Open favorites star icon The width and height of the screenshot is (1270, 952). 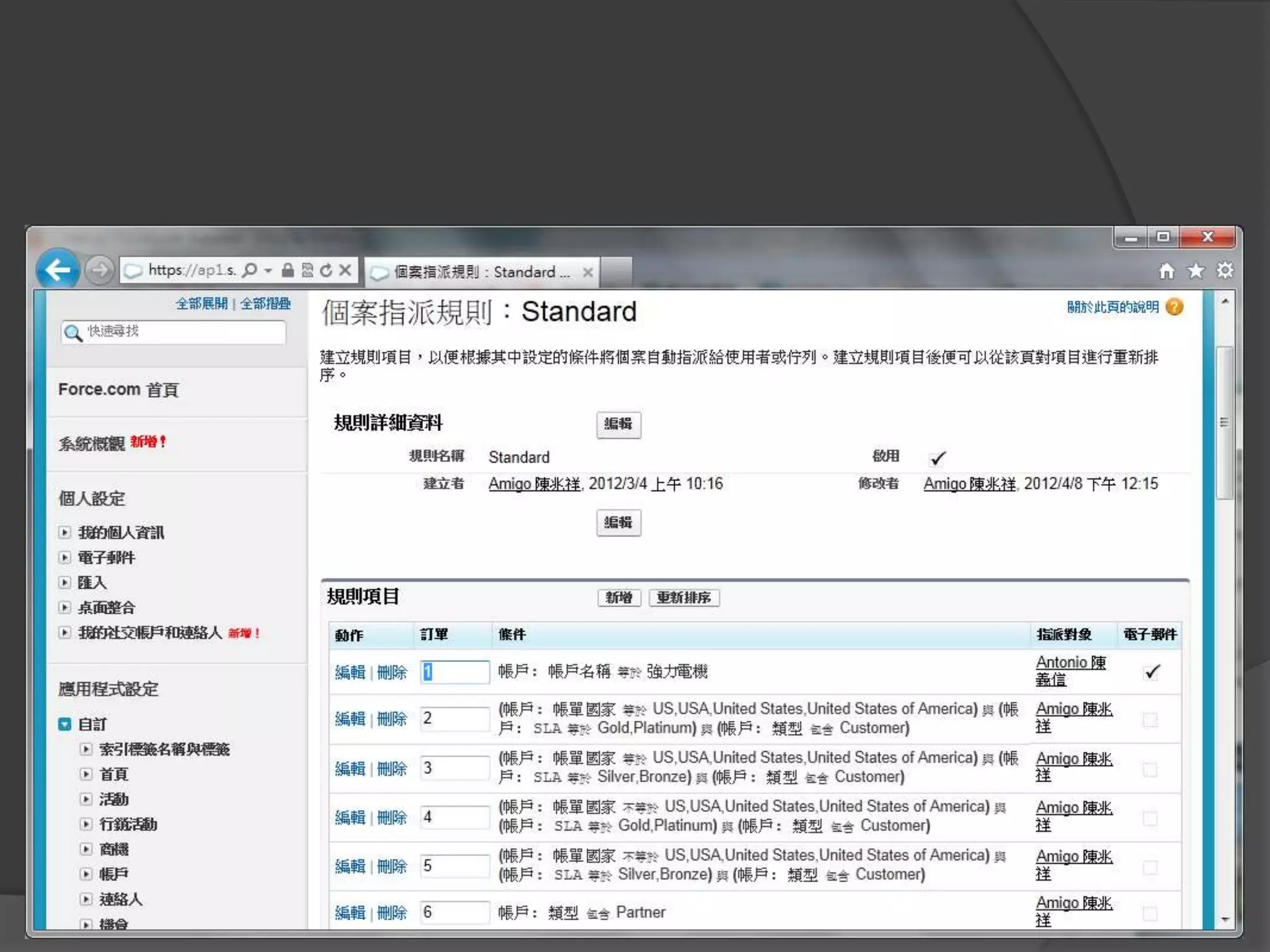coord(1196,271)
